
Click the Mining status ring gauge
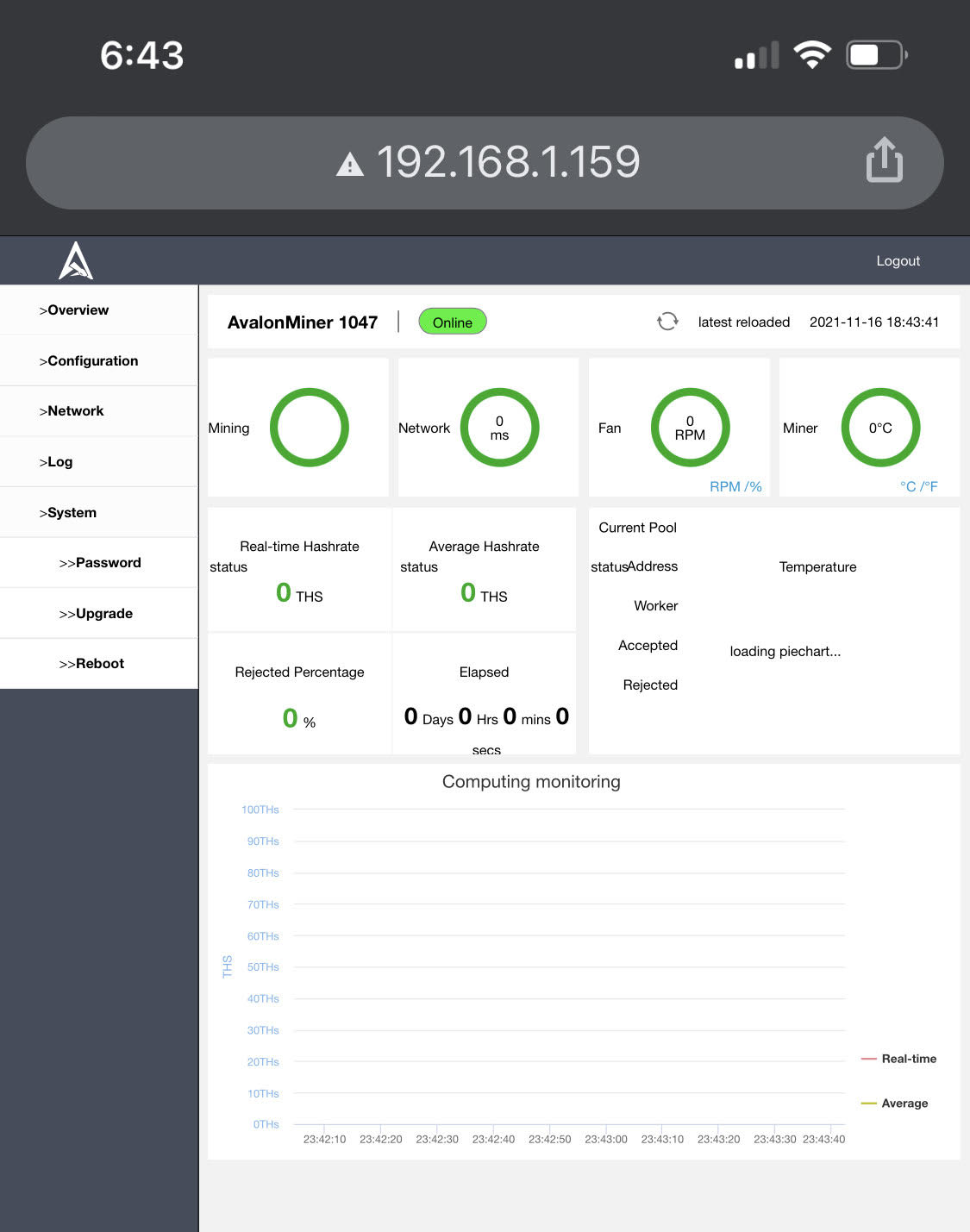tap(310, 428)
